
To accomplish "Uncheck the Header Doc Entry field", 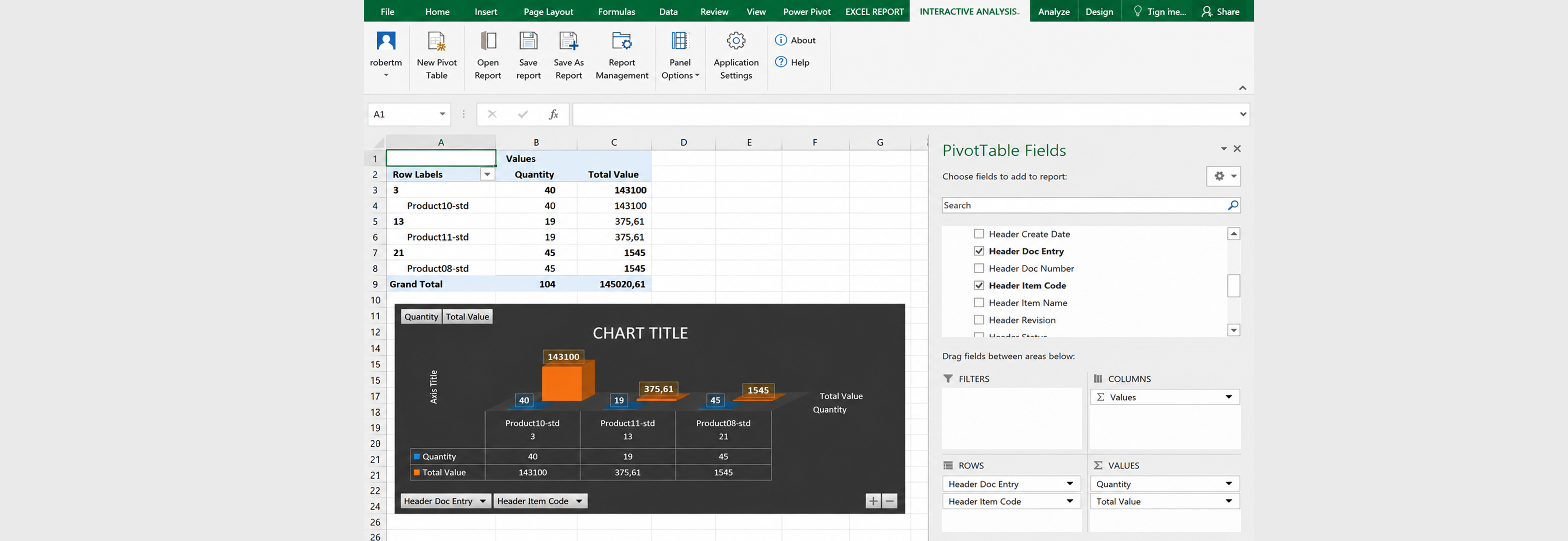I will coord(979,251).
